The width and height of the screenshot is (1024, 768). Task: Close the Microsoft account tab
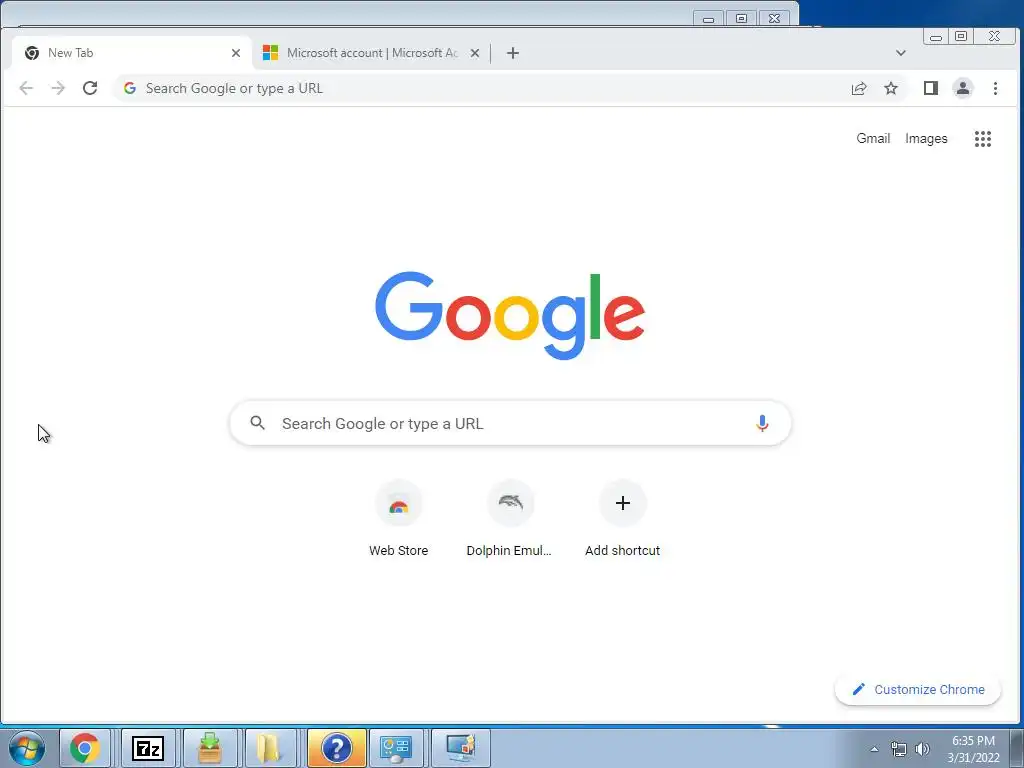coord(475,53)
